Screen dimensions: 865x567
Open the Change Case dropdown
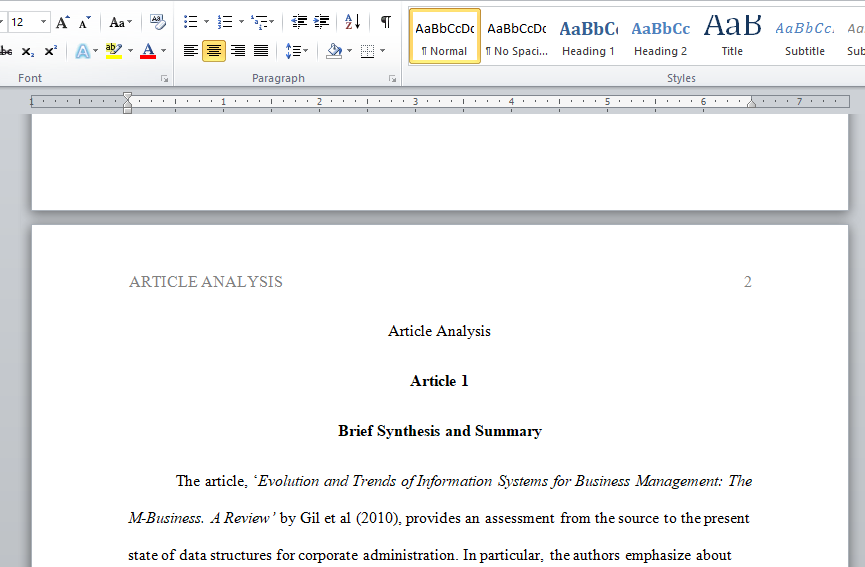point(120,23)
